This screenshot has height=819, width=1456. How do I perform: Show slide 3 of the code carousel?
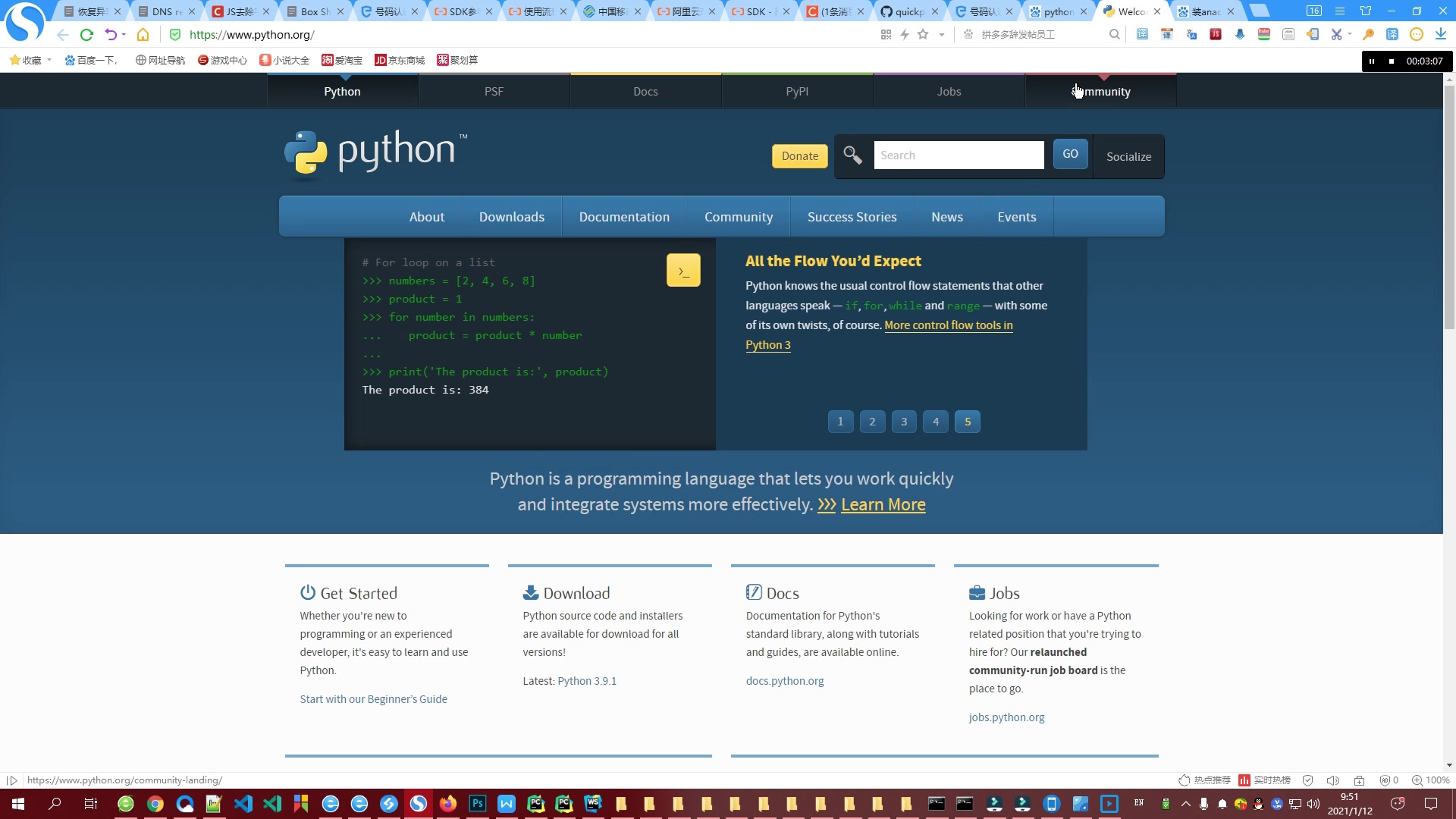[904, 422]
